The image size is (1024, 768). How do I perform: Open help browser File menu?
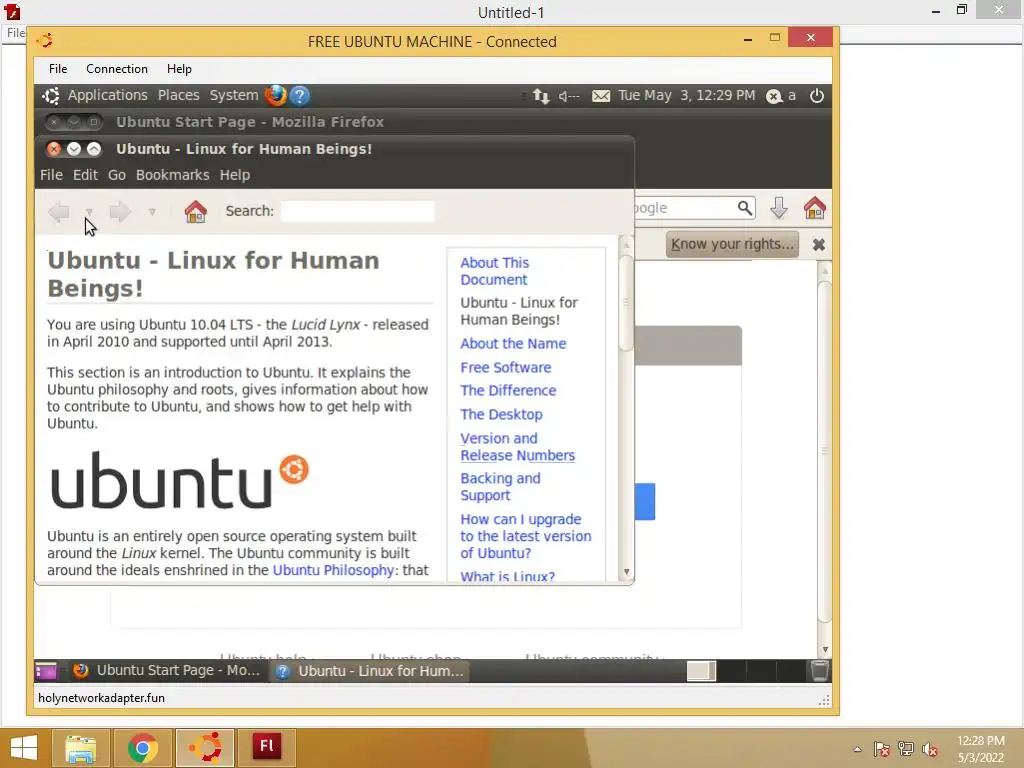[x=52, y=175]
